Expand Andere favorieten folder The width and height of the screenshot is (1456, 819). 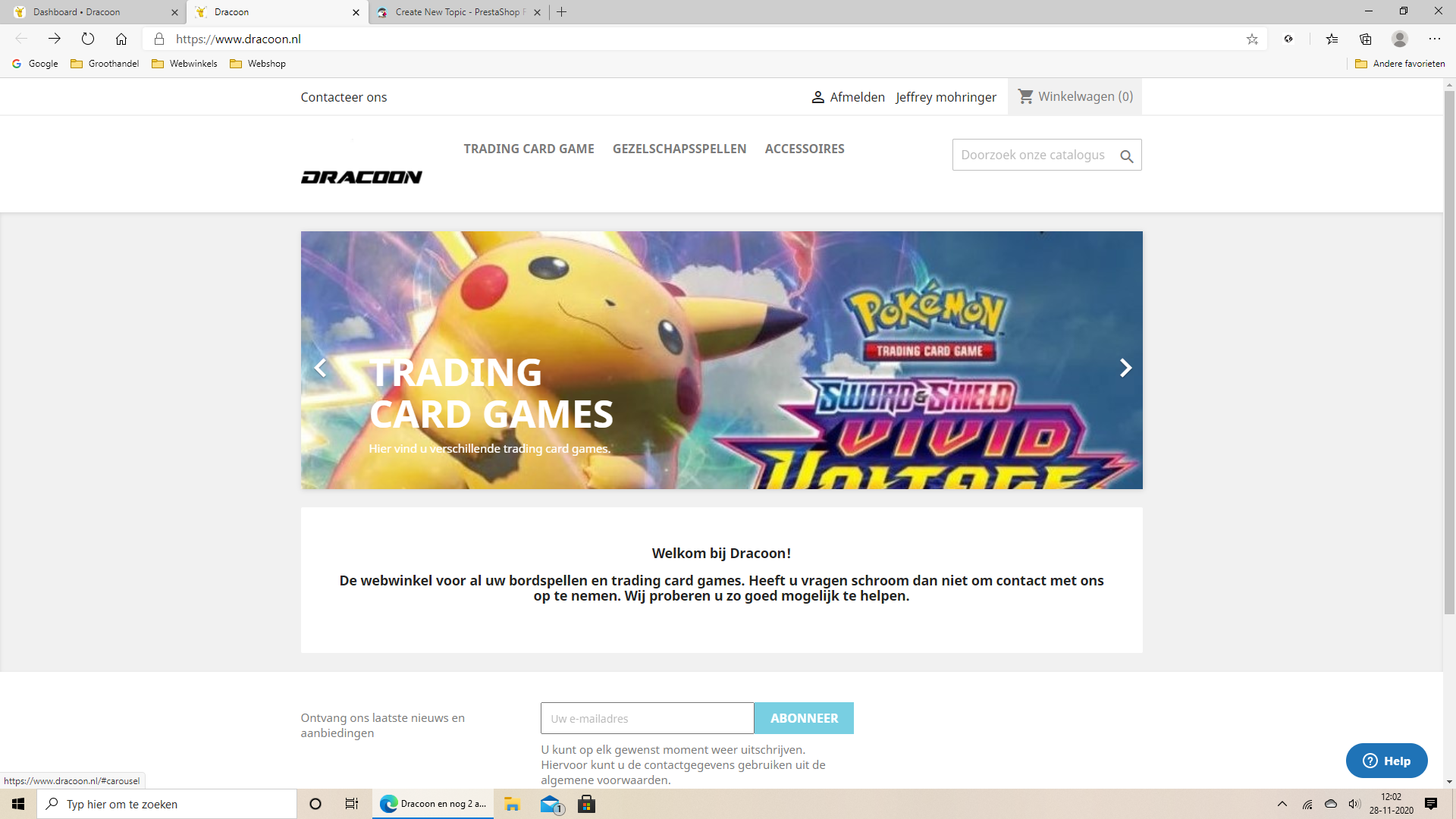point(1400,64)
